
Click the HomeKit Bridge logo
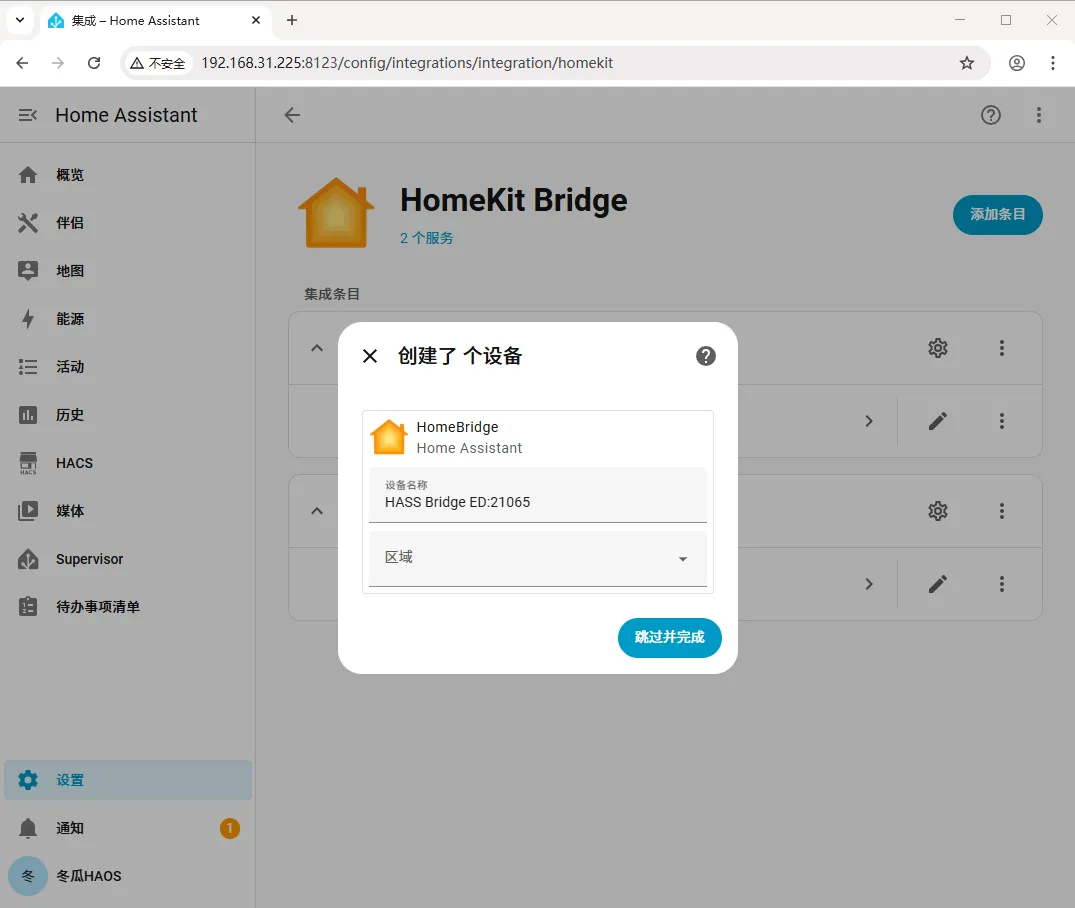click(336, 213)
